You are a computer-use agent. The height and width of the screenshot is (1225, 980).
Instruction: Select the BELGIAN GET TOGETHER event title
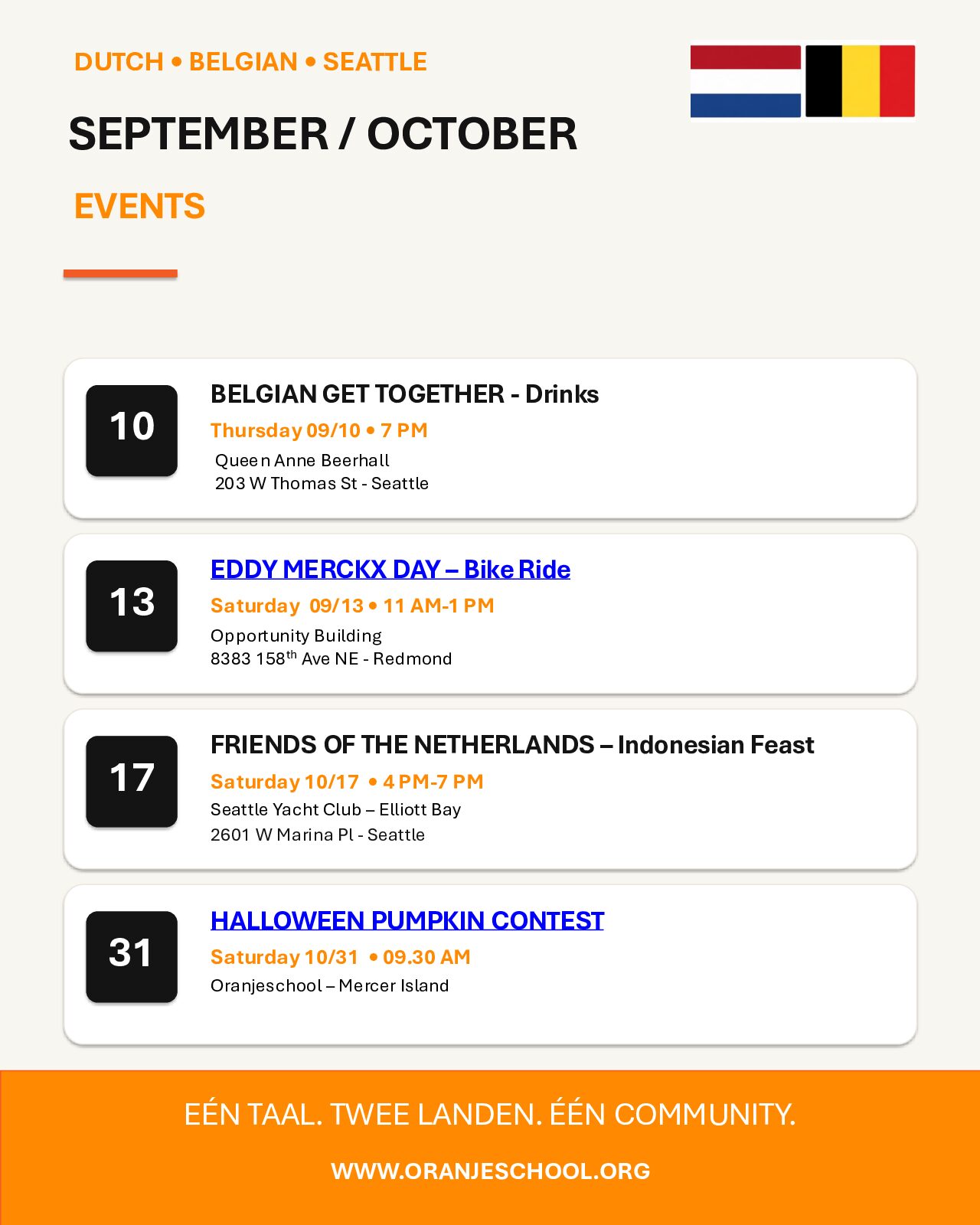pos(404,394)
